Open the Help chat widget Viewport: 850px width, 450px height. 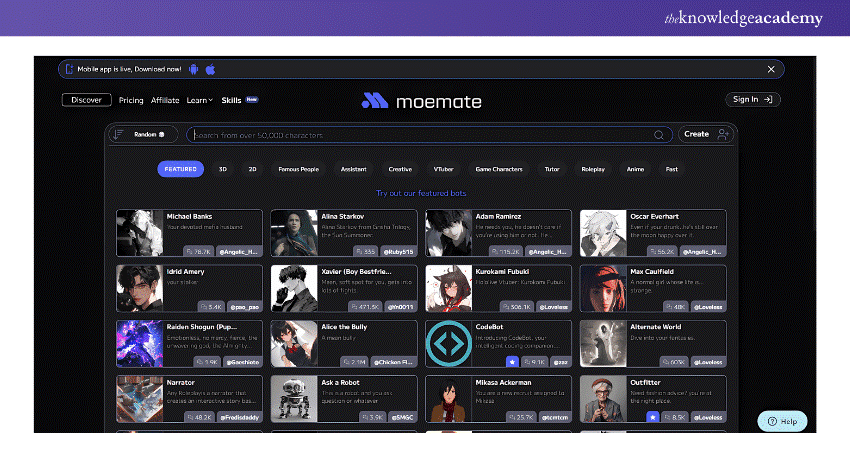(782, 421)
